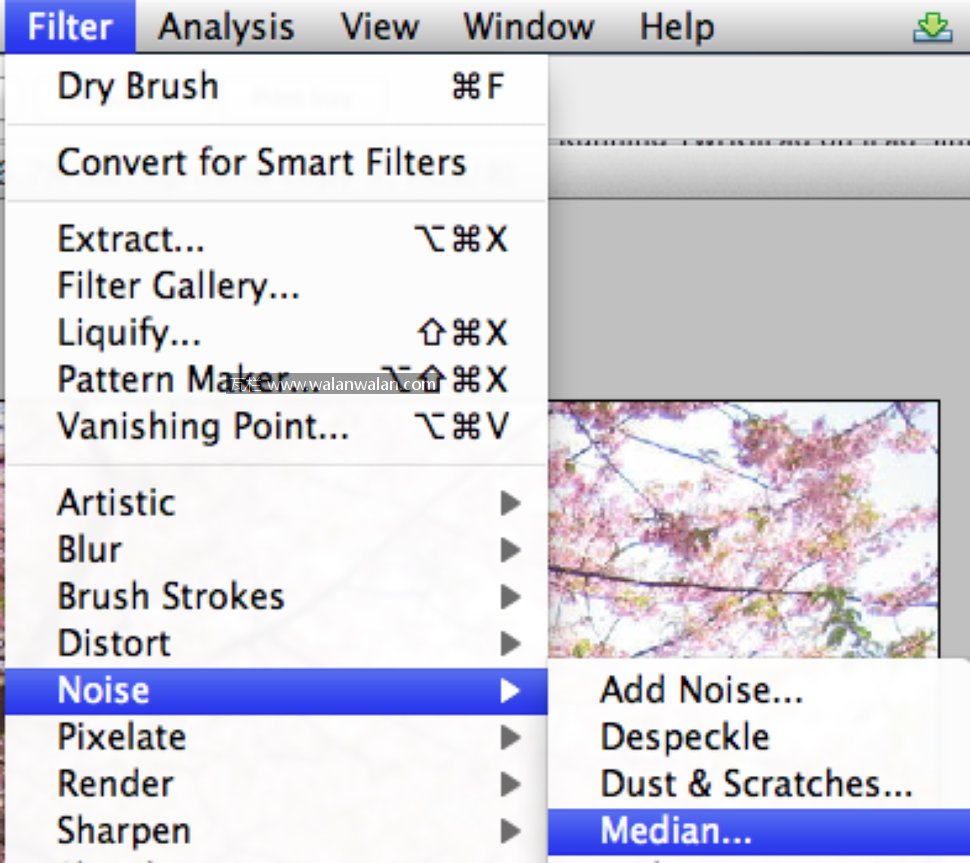Expand the Blur filter submenu

90,549
